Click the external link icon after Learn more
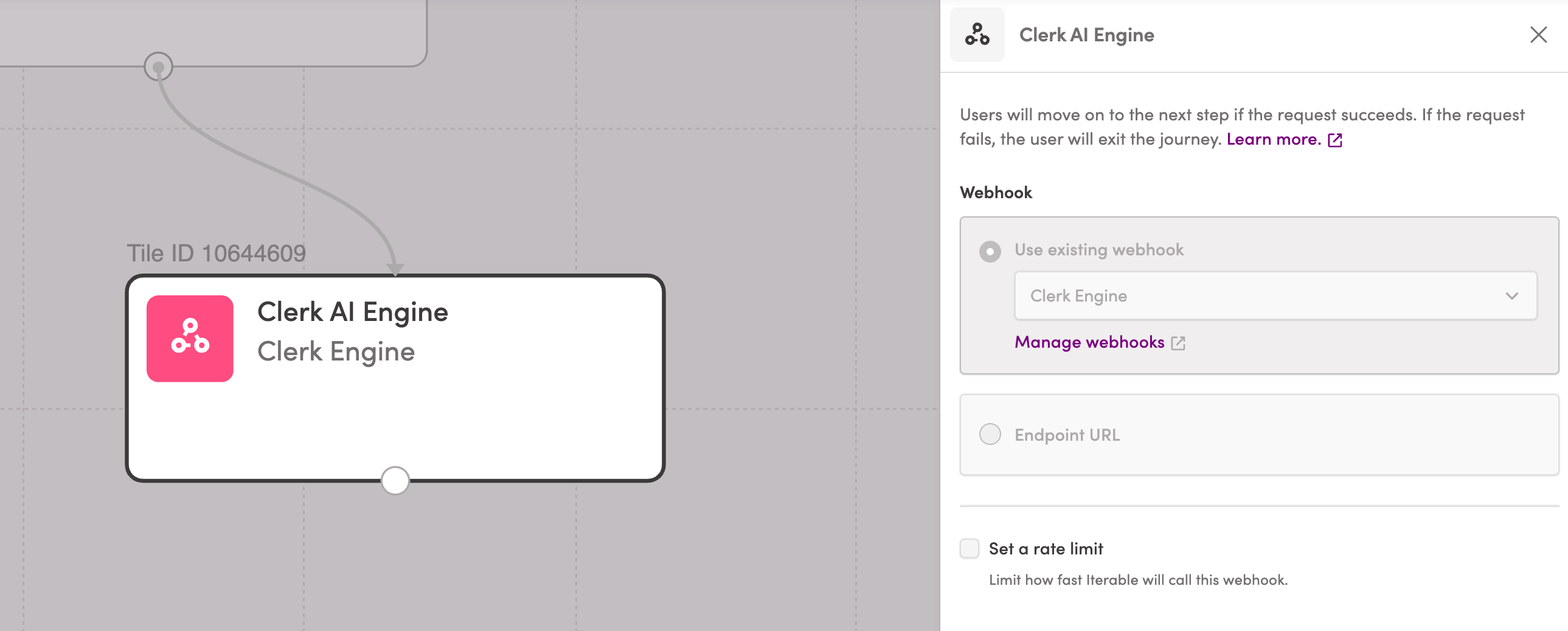1568x631 pixels. pyautogui.click(x=1335, y=140)
